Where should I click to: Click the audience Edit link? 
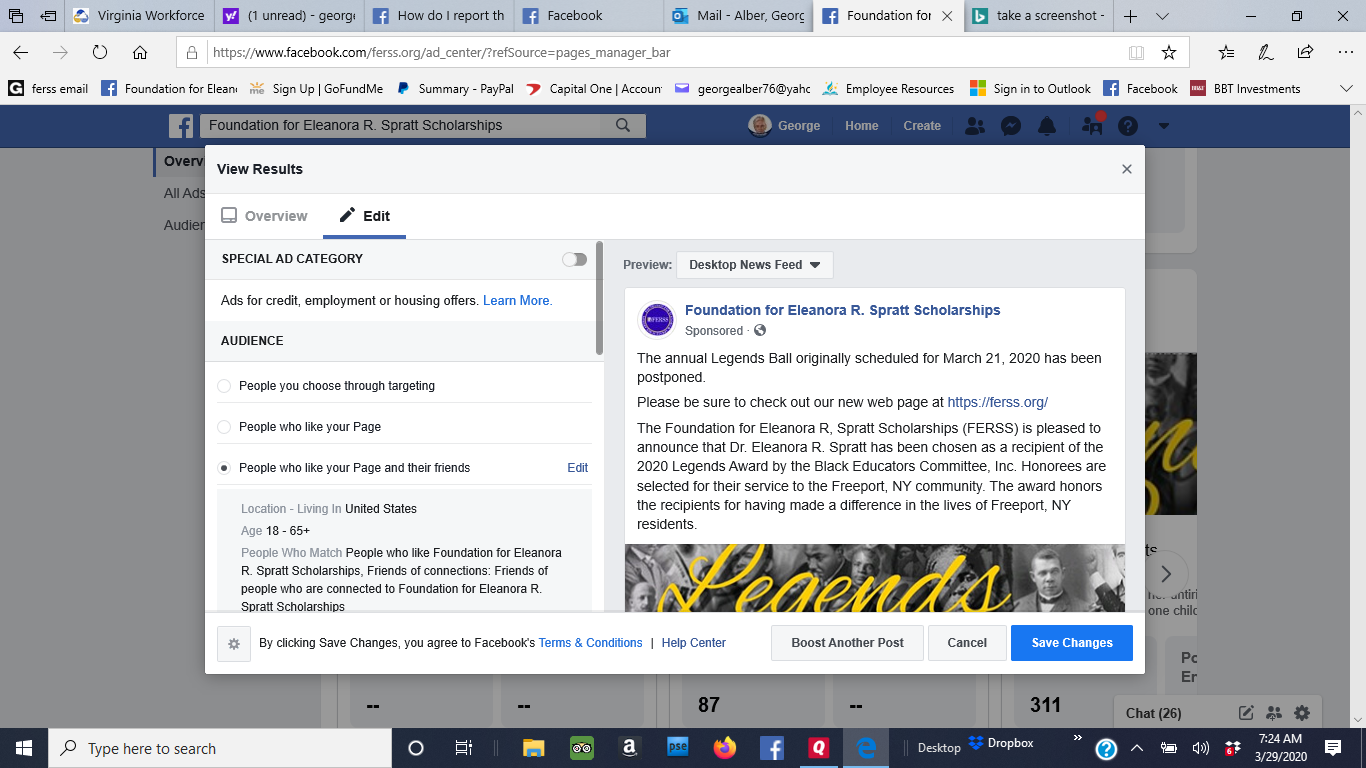pos(578,468)
